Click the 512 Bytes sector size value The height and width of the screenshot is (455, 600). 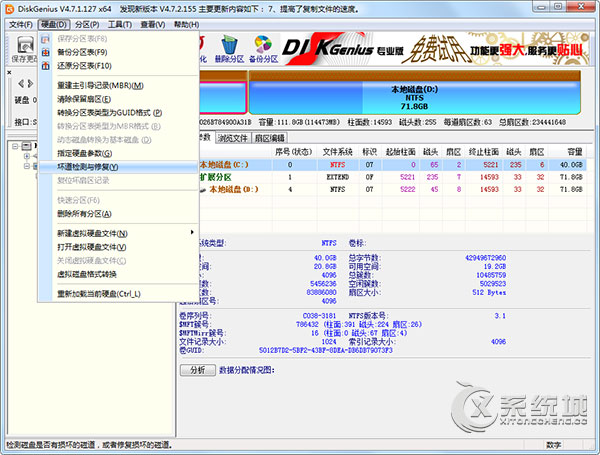[x=489, y=292]
